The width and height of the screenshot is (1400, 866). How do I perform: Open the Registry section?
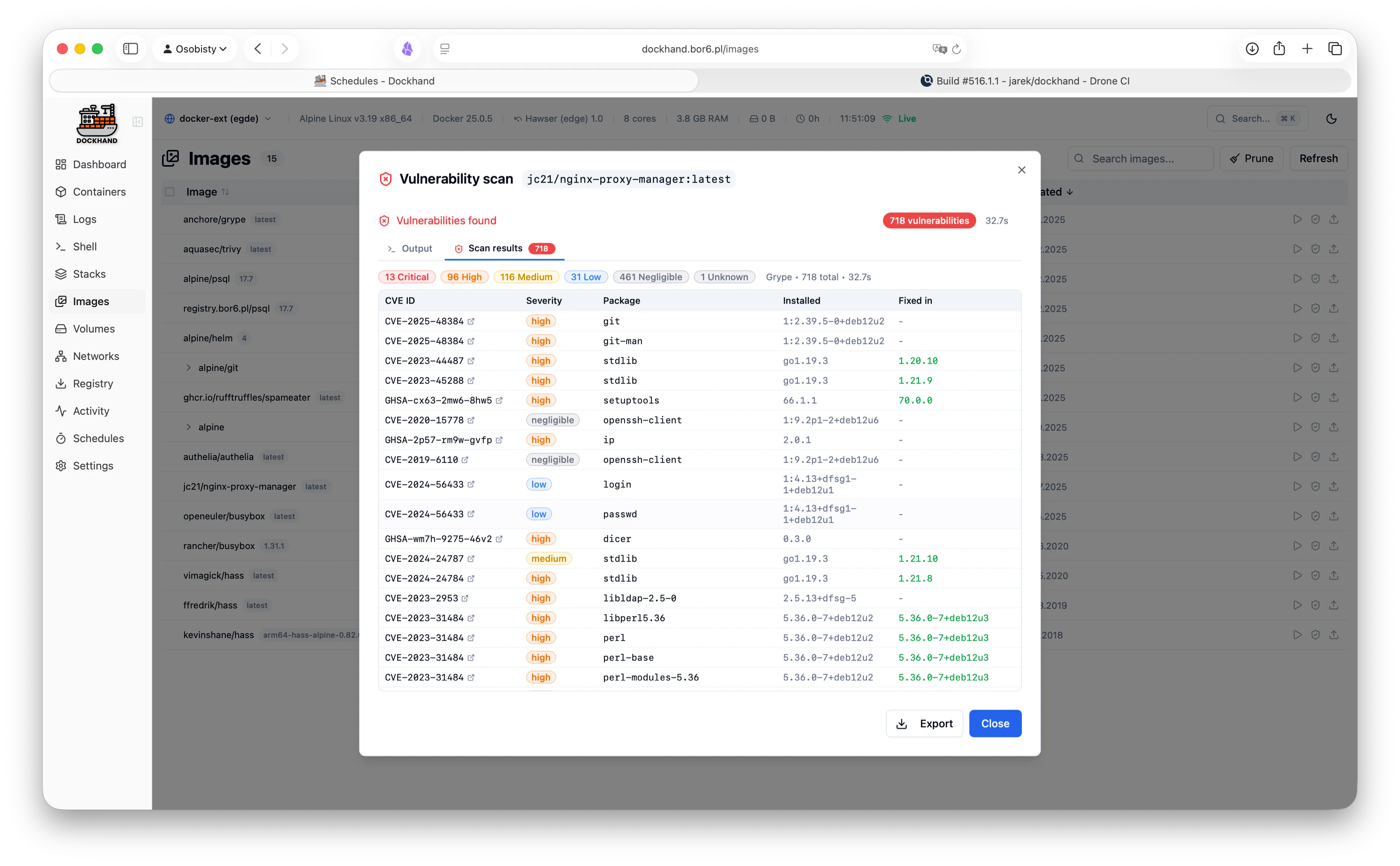pos(93,383)
